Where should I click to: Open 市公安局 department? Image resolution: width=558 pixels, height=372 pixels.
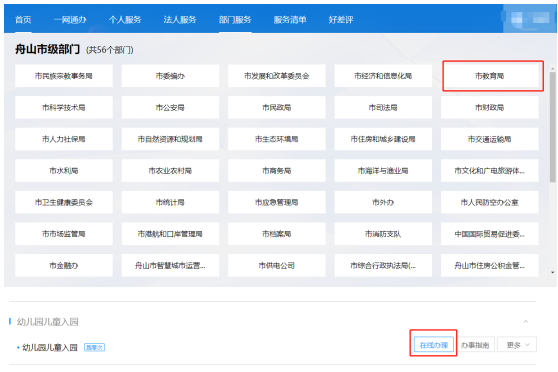pos(170,108)
